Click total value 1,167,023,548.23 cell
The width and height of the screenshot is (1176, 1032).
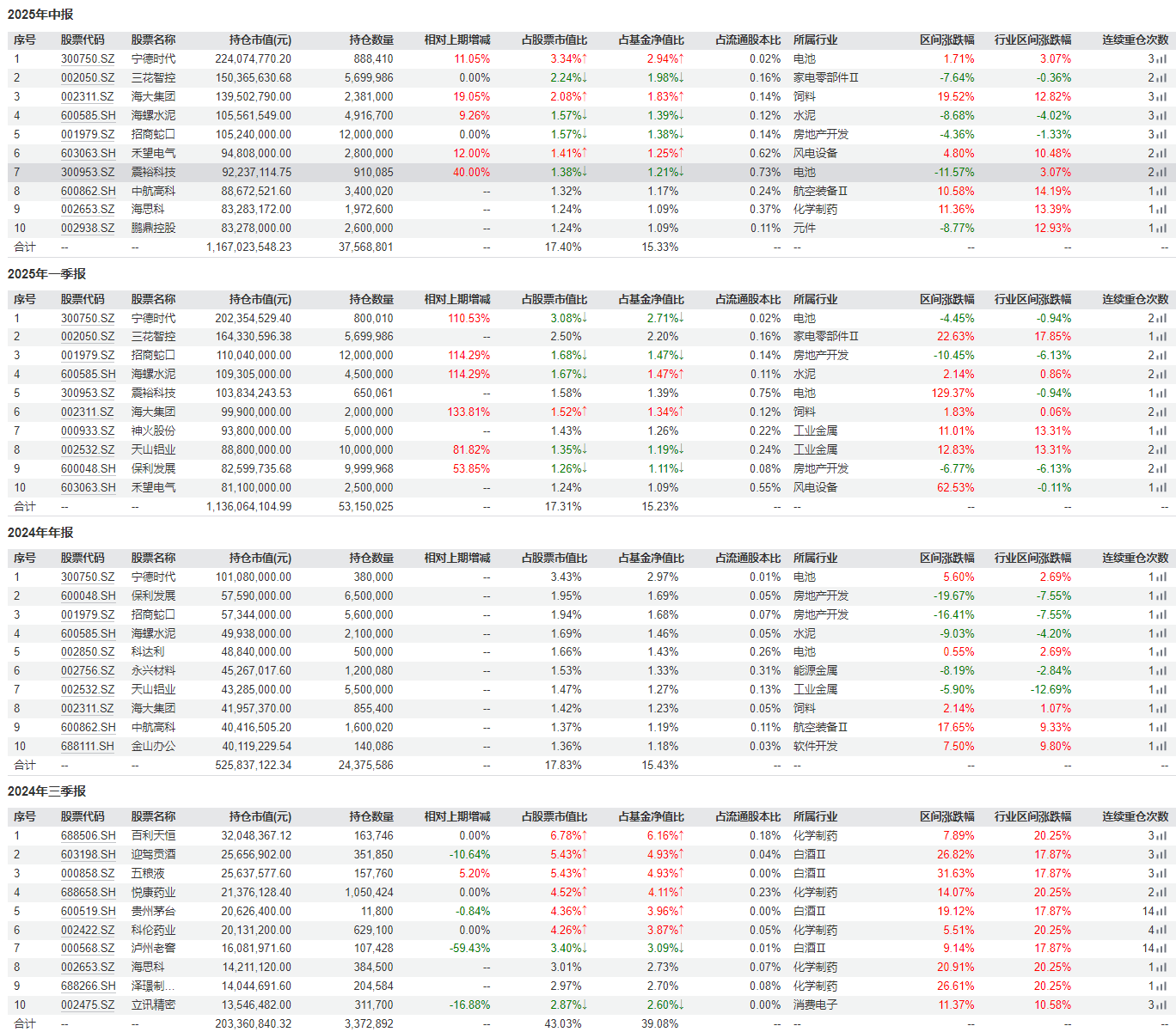coord(249,247)
